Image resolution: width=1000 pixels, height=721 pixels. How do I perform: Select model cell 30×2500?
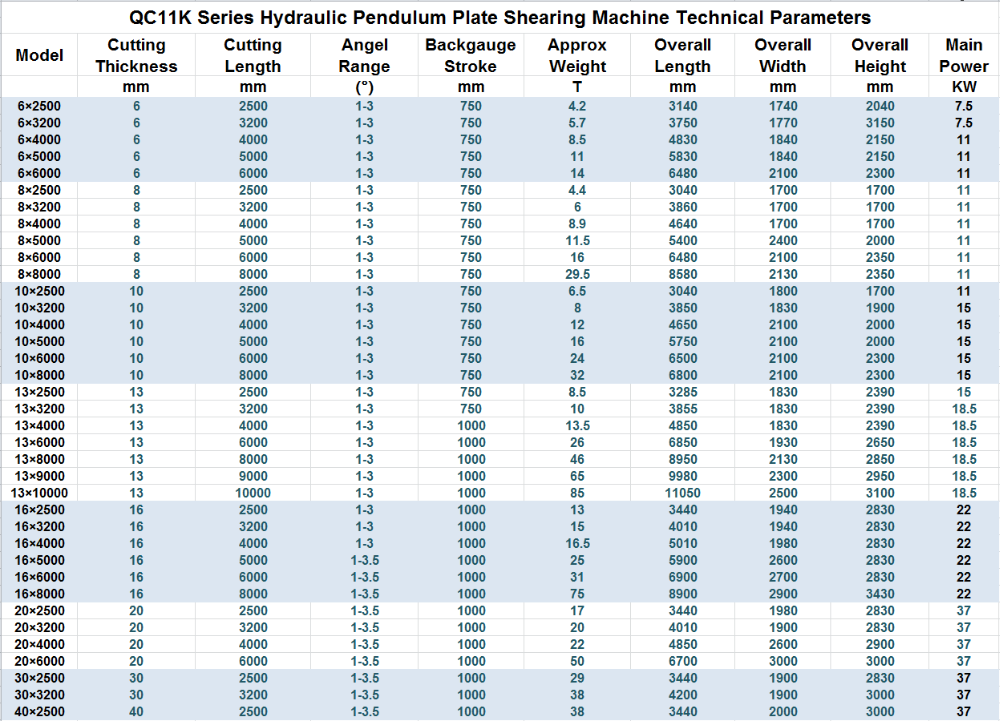39,678
